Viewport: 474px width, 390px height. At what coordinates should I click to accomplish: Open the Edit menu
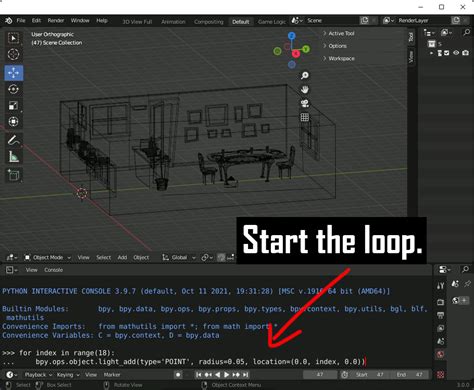[x=36, y=20]
